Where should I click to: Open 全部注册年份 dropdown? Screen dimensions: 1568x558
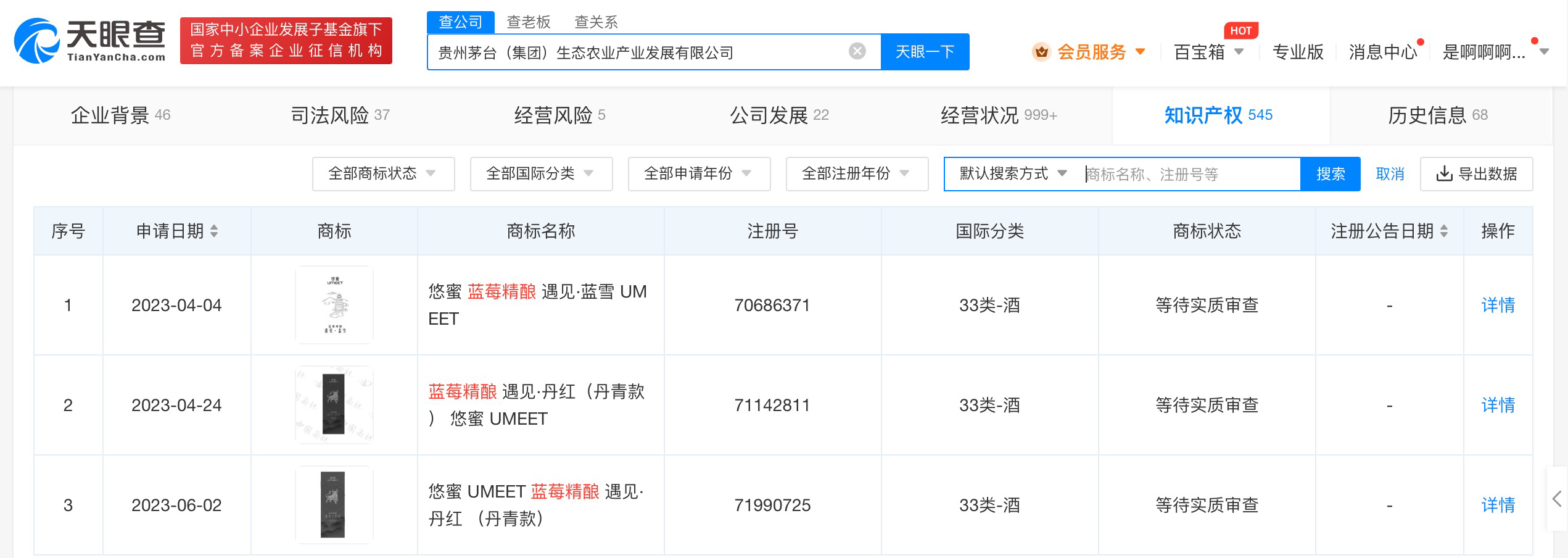pos(857,174)
